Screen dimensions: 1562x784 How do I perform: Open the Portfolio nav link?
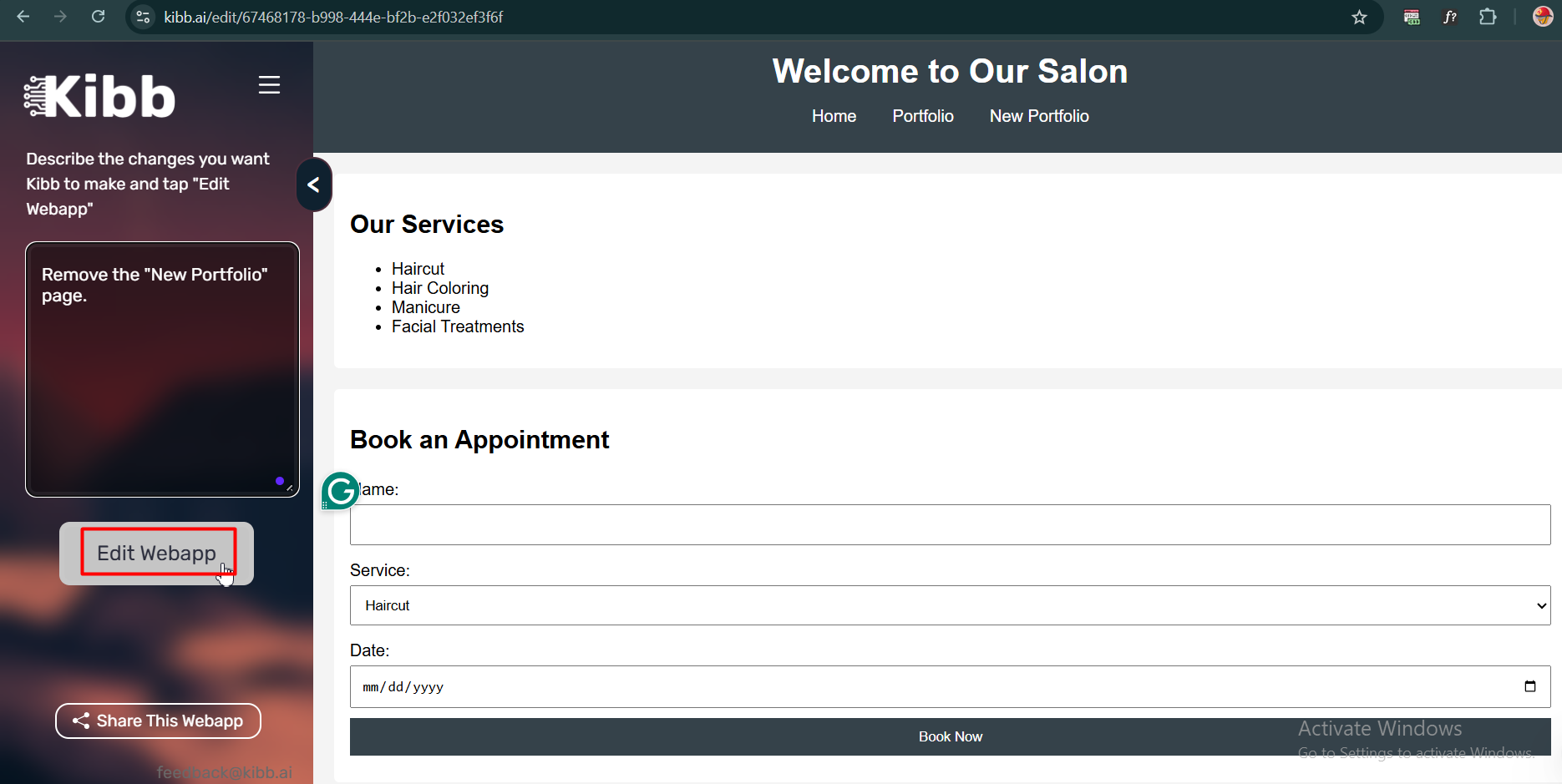click(923, 116)
